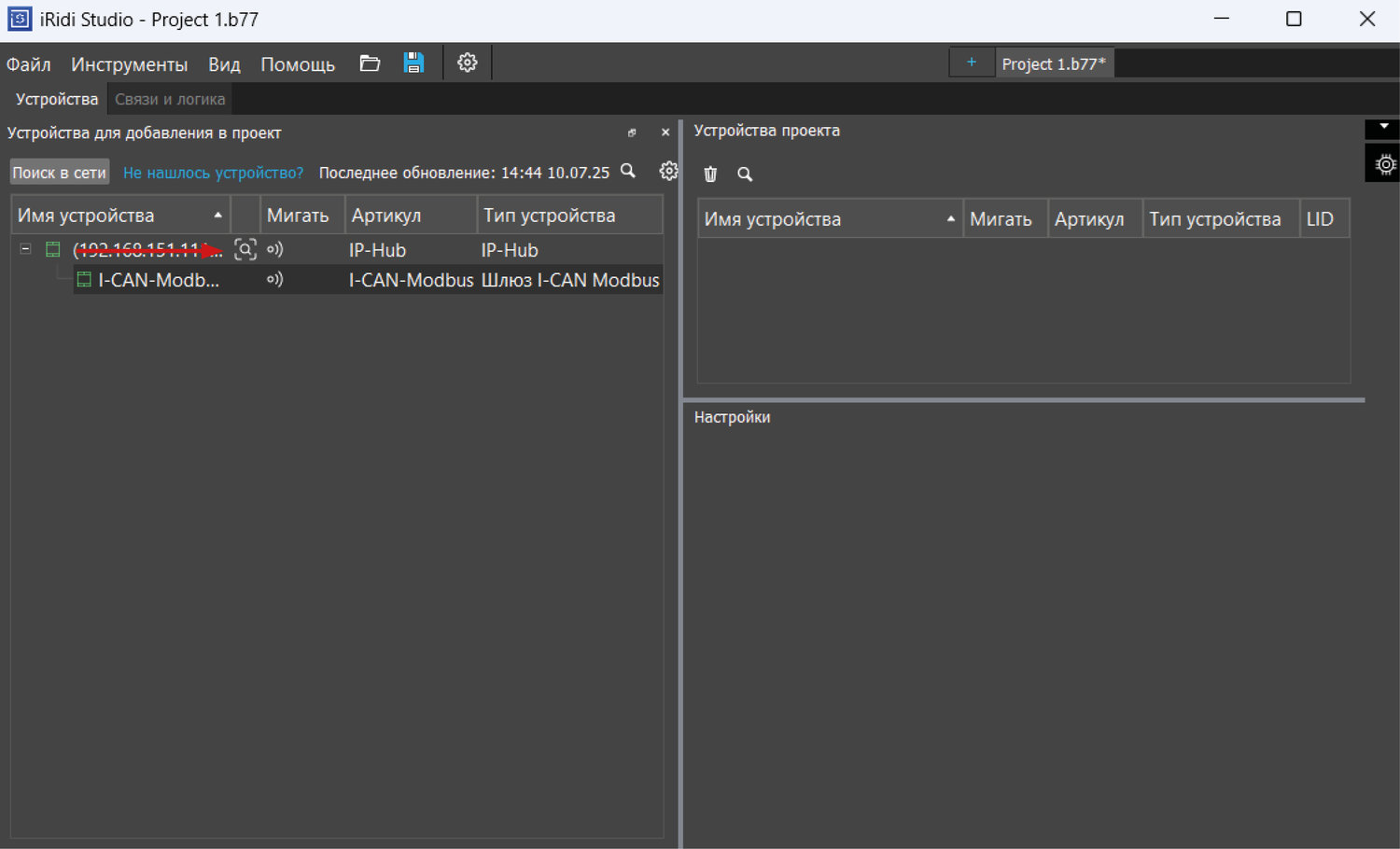Click the scan icon on the IP-Hub row
The height and width of the screenshot is (849, 1400).
245,249
